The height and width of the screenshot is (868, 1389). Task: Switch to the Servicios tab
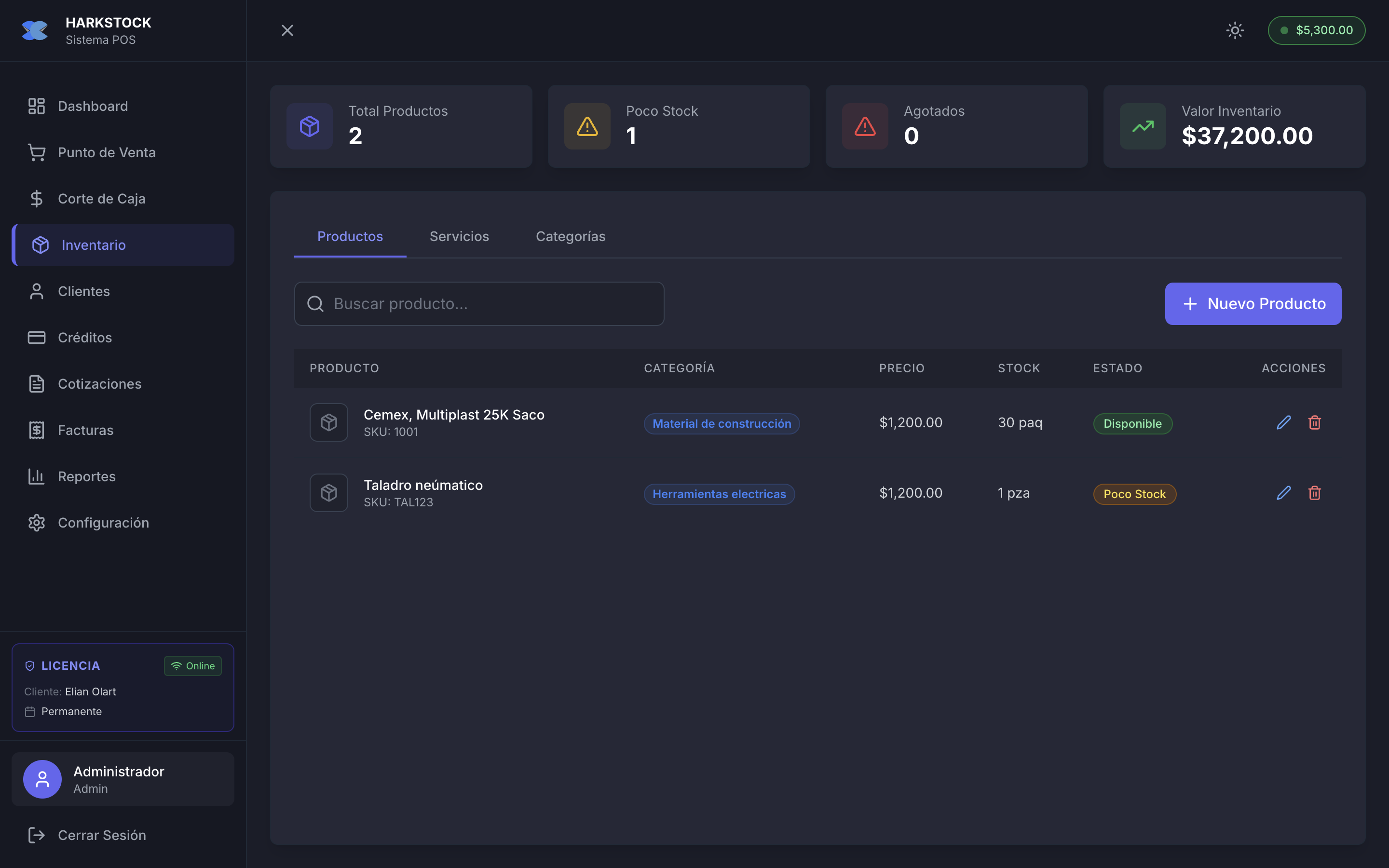[459, 236]
